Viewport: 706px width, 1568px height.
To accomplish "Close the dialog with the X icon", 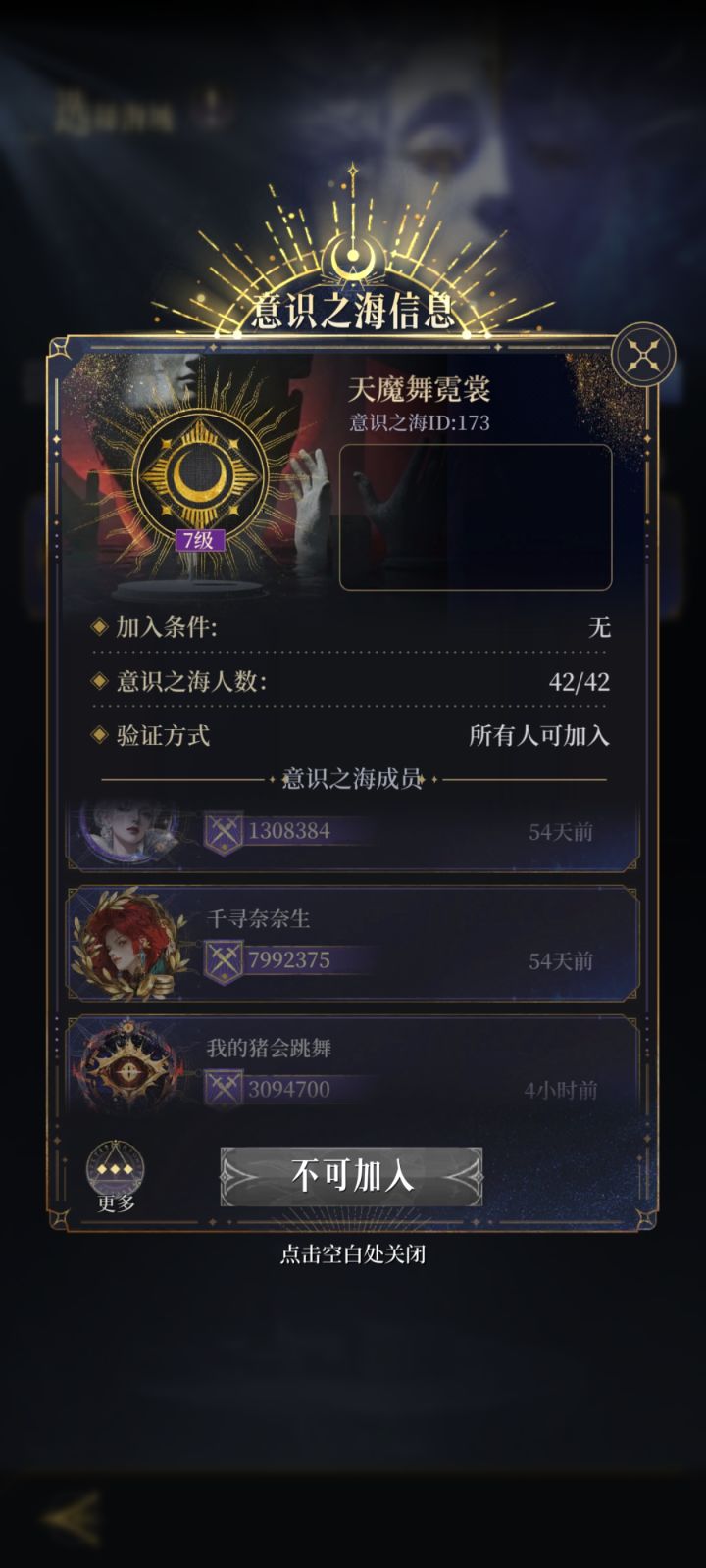I will coord(643,355).
